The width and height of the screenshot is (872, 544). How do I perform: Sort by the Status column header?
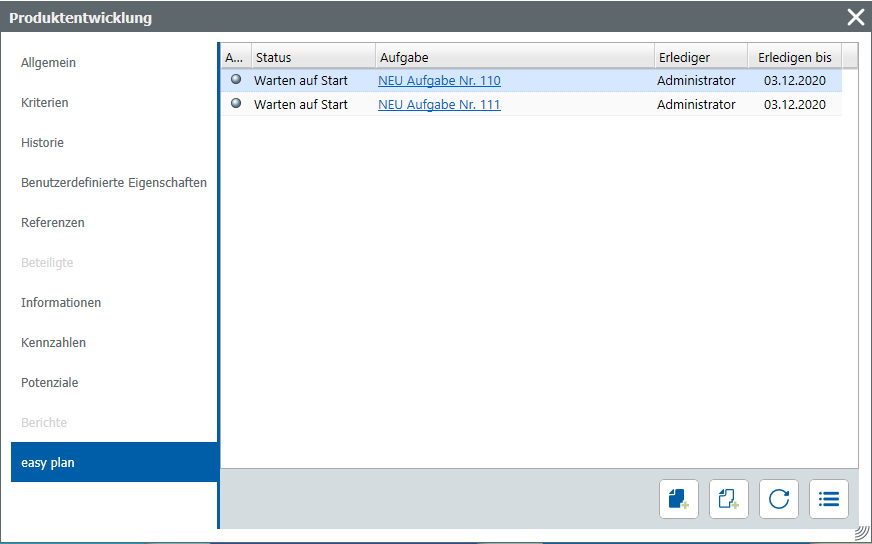click(312, 57)
